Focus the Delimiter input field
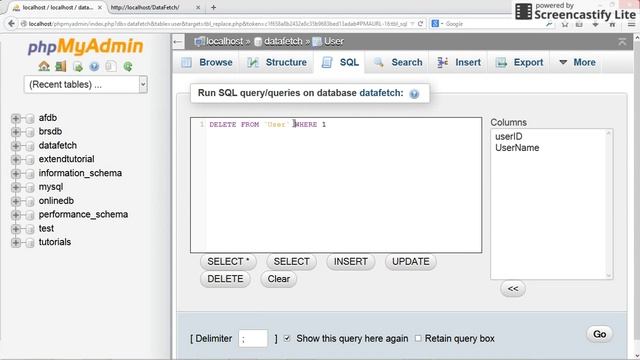The image size is (640, 360). click(x=253, y=338)
